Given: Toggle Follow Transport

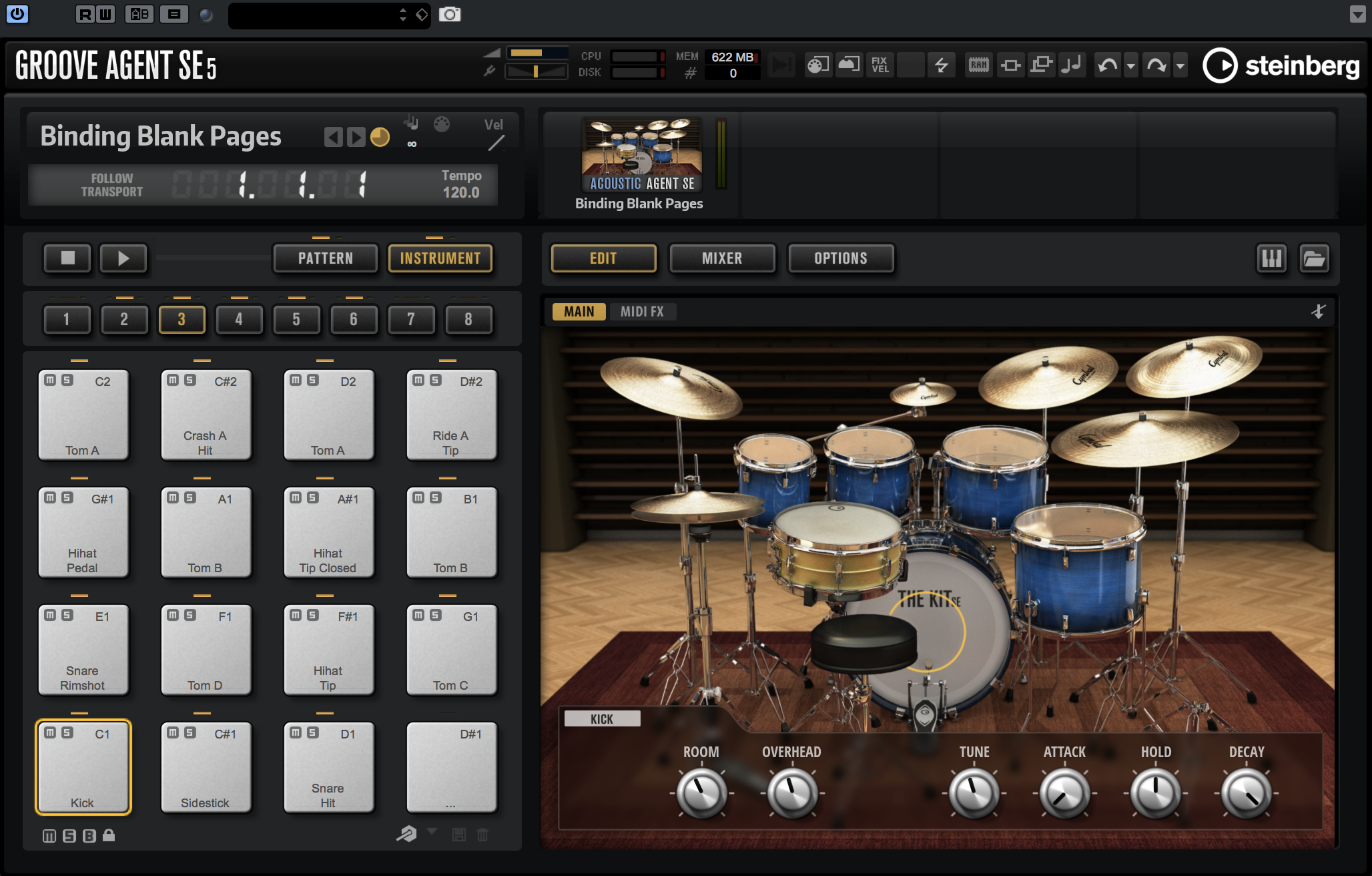Looking at the screenshot, I should (x=111, y=185).
